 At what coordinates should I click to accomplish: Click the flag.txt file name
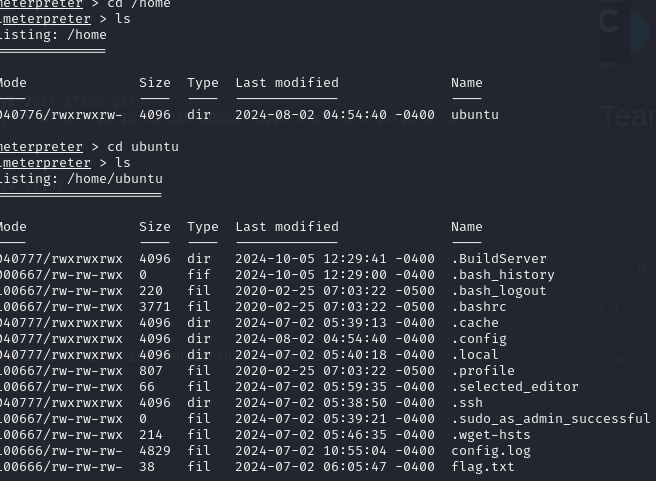coord(483,467)
